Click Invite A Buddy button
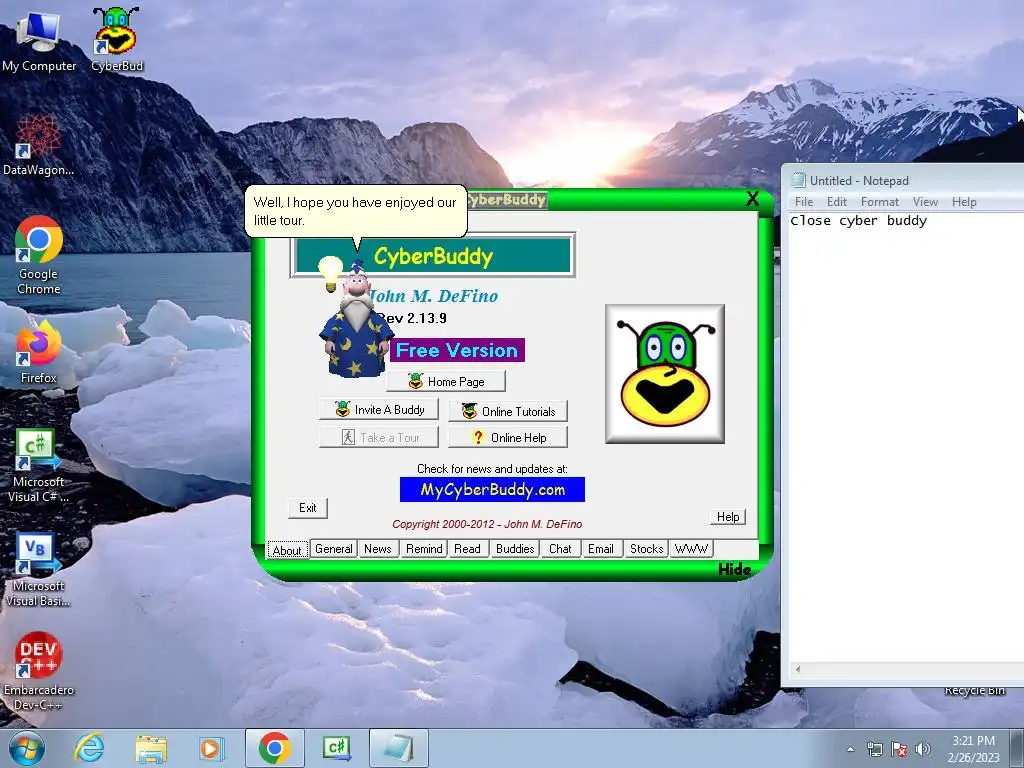1024x768 pixels. 379,409
